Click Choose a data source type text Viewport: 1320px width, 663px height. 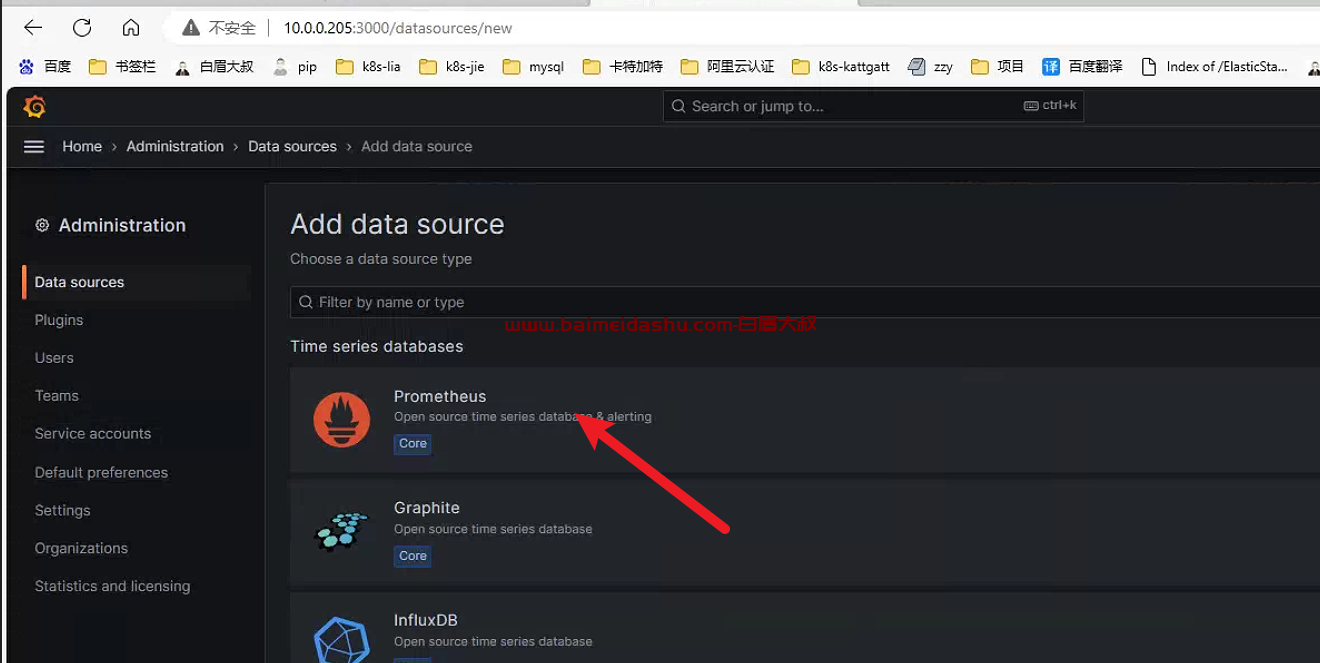381,259
